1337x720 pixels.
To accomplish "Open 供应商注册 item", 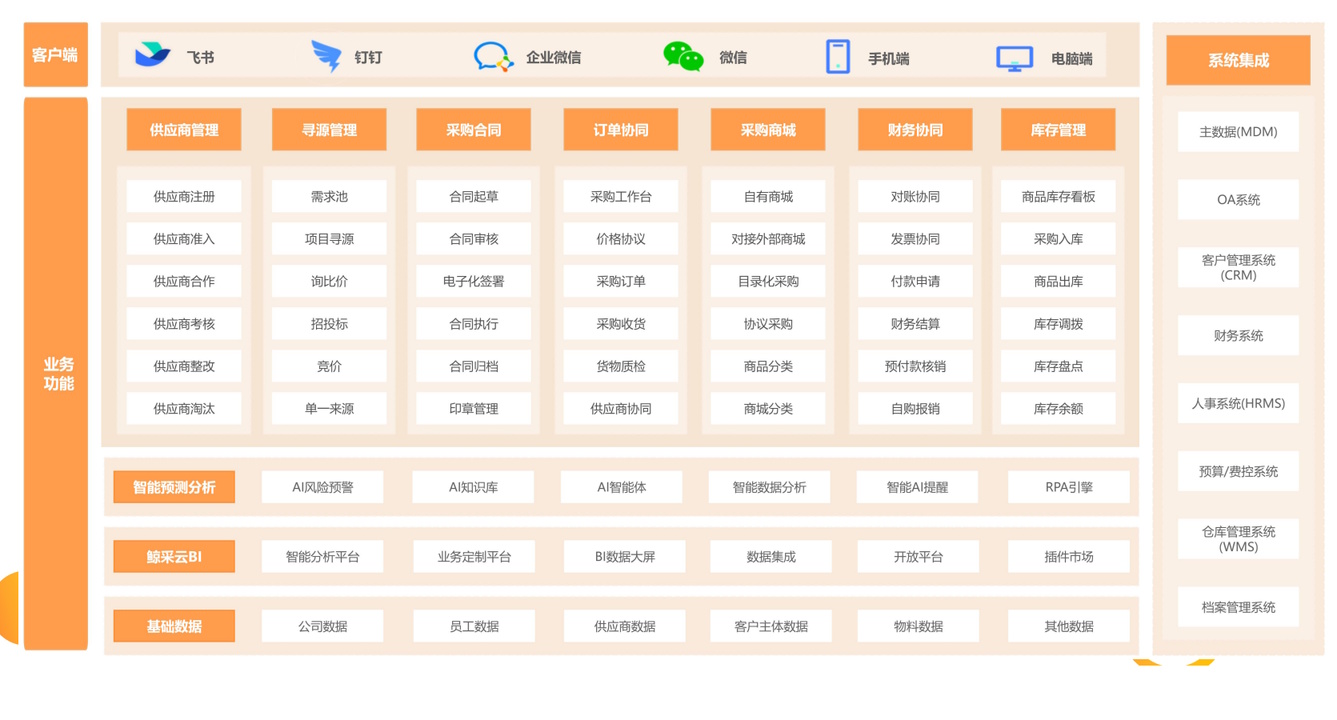I will [184, 197].
